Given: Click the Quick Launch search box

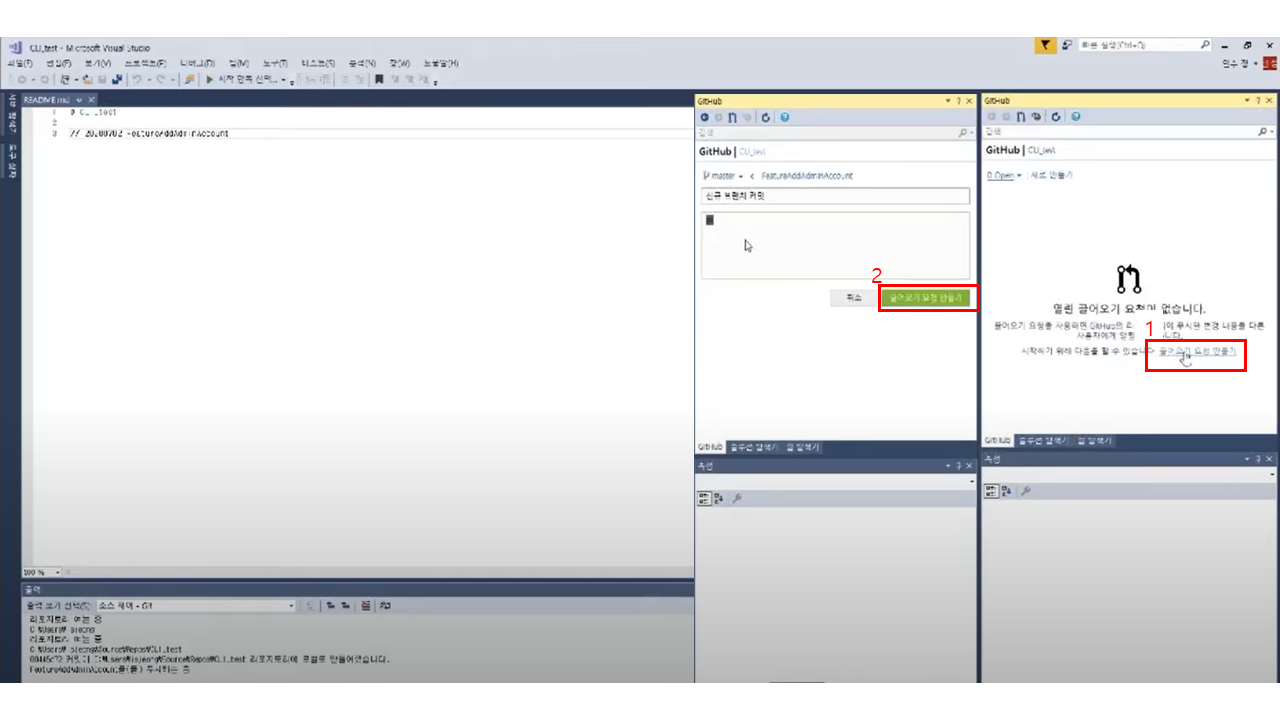Looking at the screenshot, I should (x=1145, y=45).
